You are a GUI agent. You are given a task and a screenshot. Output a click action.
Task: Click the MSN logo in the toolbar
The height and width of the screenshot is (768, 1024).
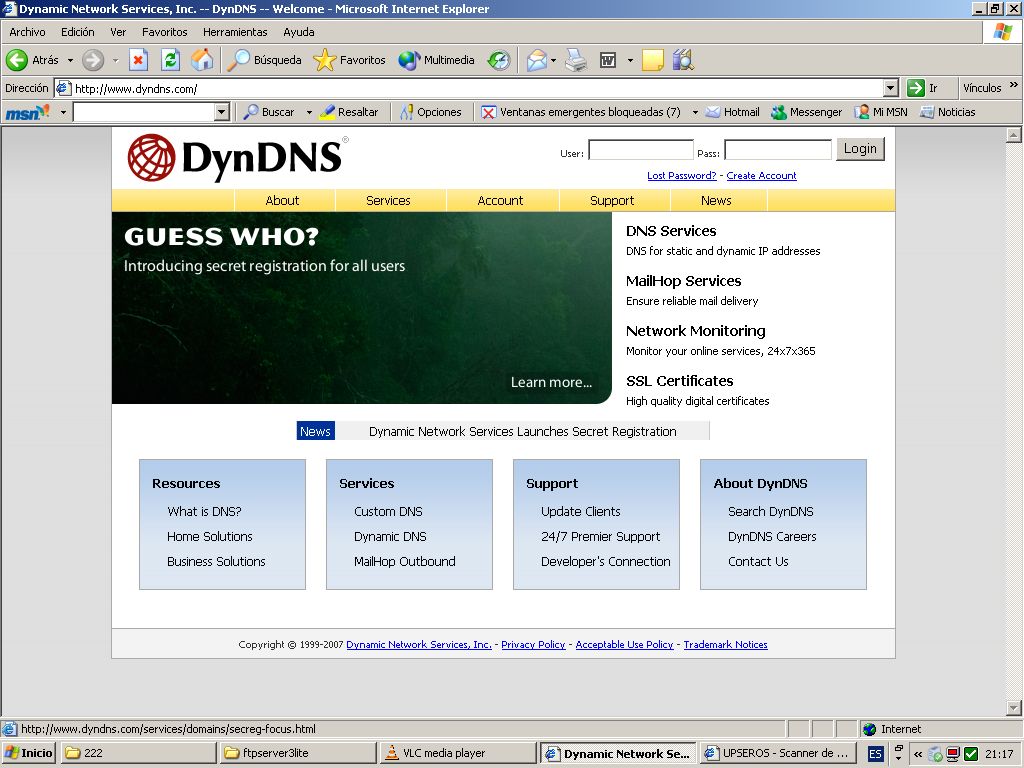tap(27, 112)
